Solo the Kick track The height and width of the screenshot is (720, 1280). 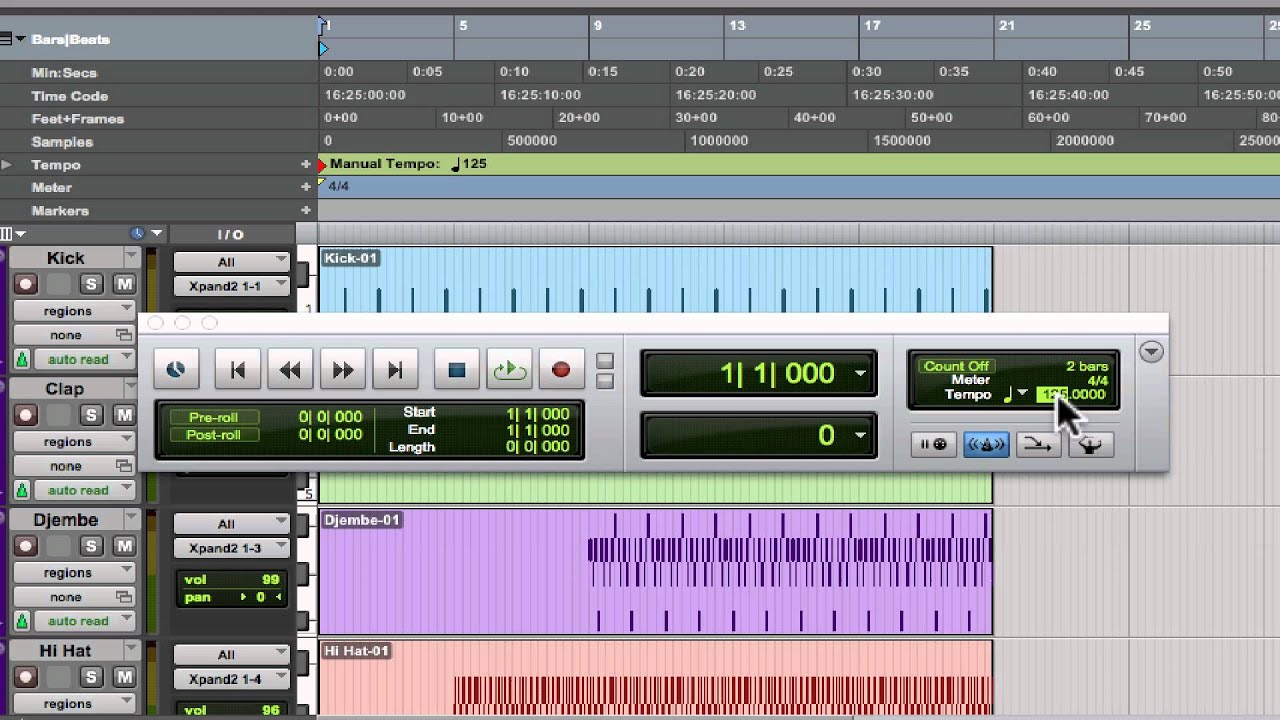tap(91, 284)
